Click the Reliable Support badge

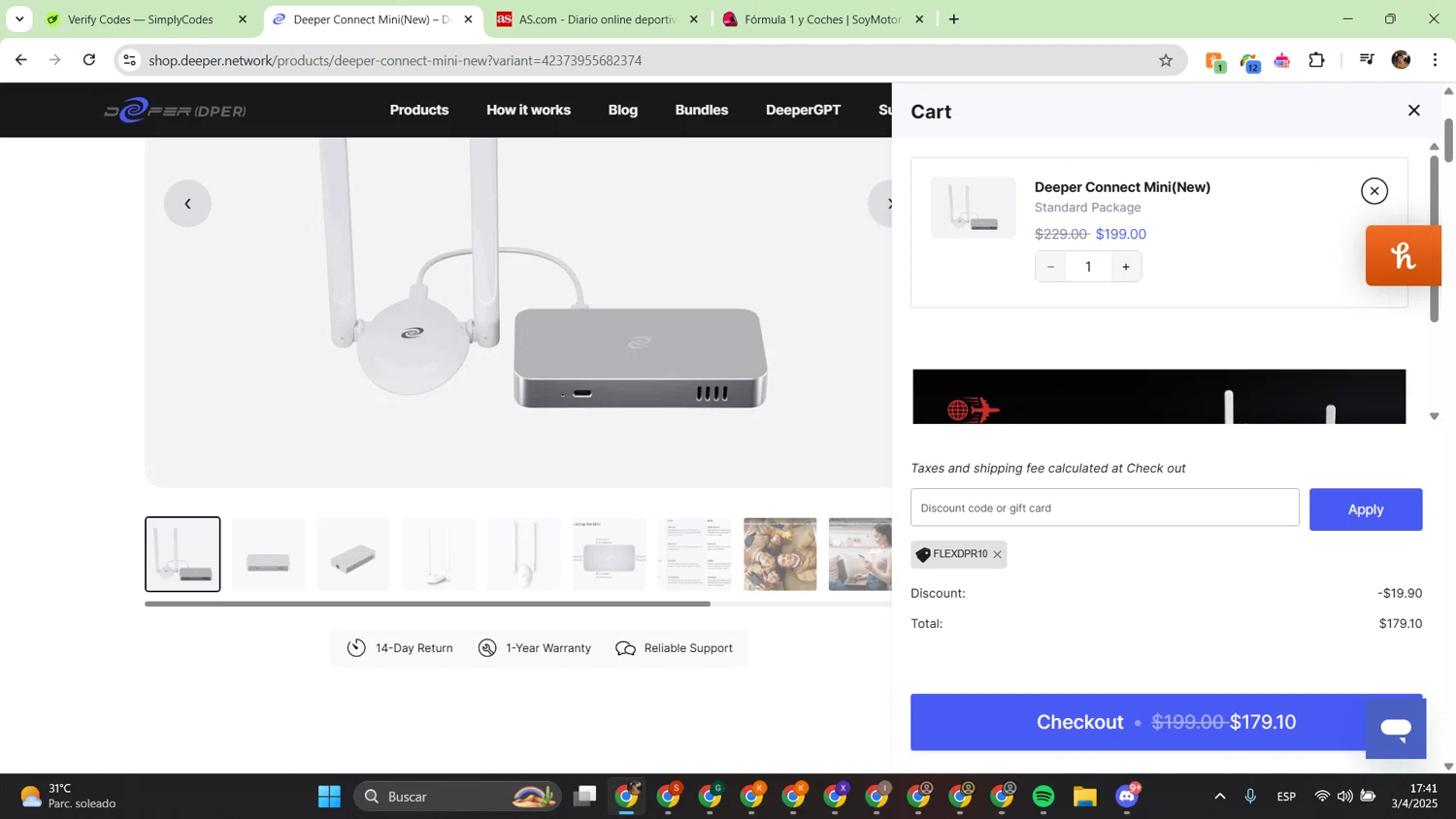[674, 648]
